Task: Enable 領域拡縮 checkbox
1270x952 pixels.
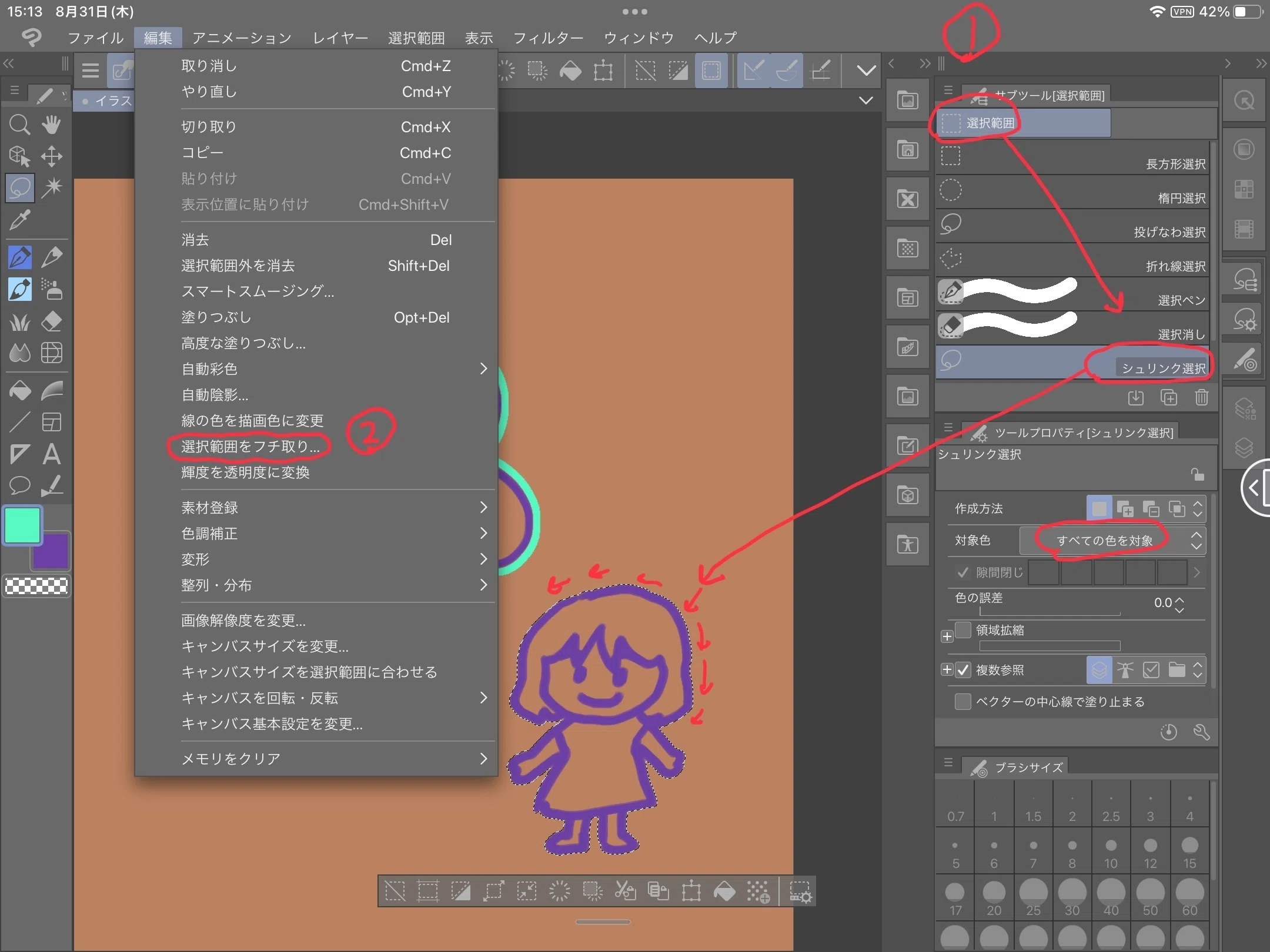Action: click(963, 630)
